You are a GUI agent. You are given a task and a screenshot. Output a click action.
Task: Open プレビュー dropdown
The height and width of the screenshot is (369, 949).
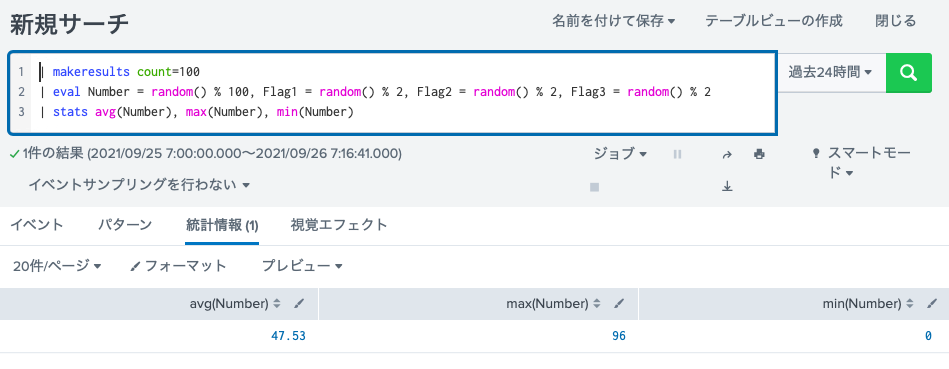[x=302, y=266]
